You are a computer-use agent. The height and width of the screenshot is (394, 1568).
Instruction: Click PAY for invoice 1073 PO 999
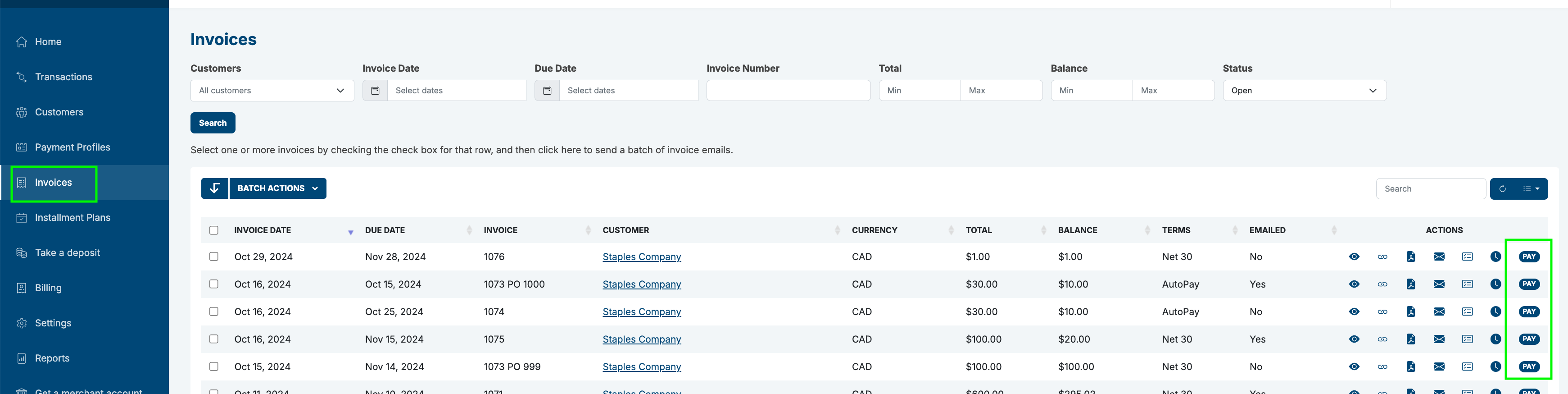1528,367
